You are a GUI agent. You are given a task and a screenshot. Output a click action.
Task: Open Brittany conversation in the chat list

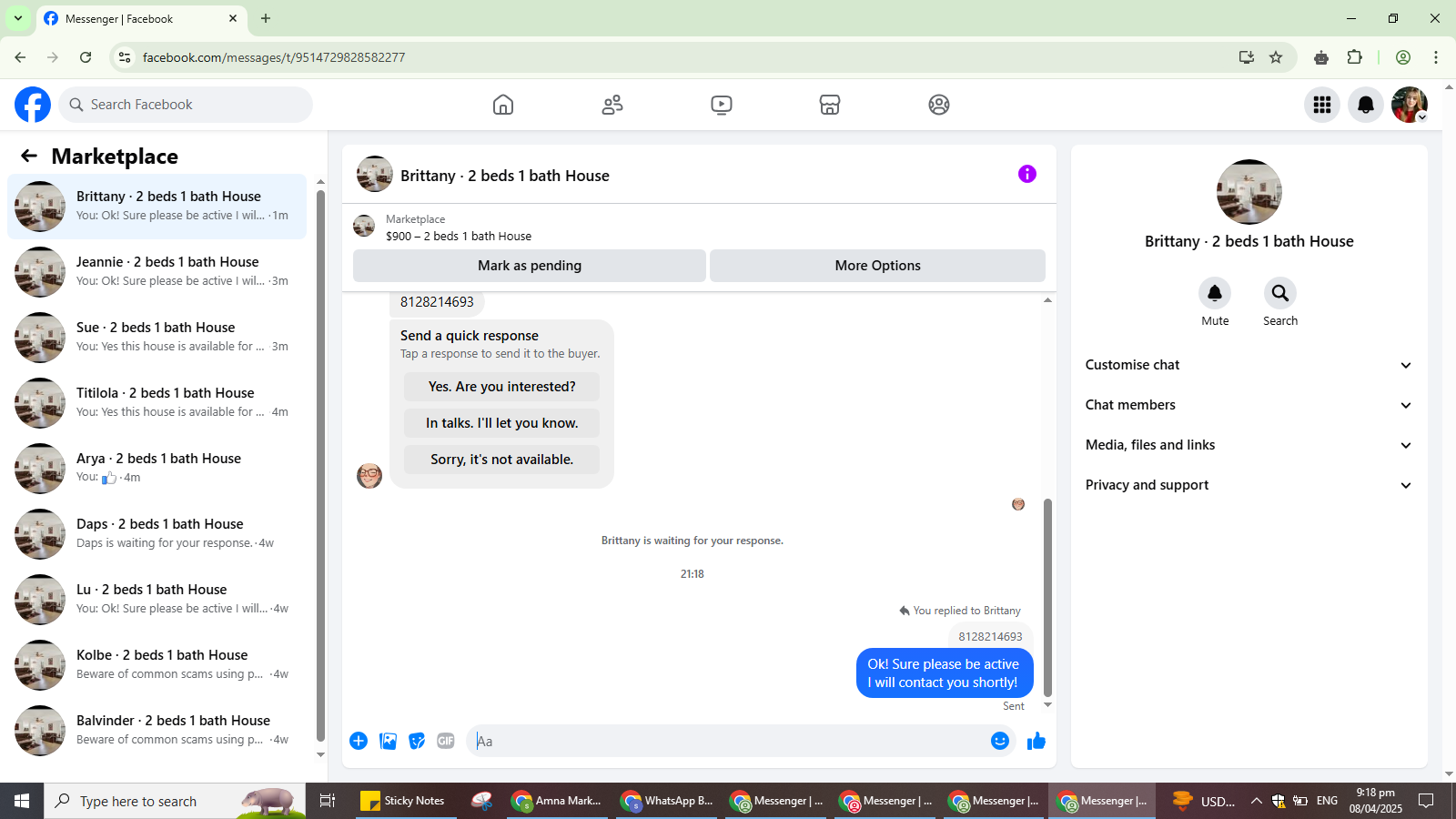click(157, 207)
